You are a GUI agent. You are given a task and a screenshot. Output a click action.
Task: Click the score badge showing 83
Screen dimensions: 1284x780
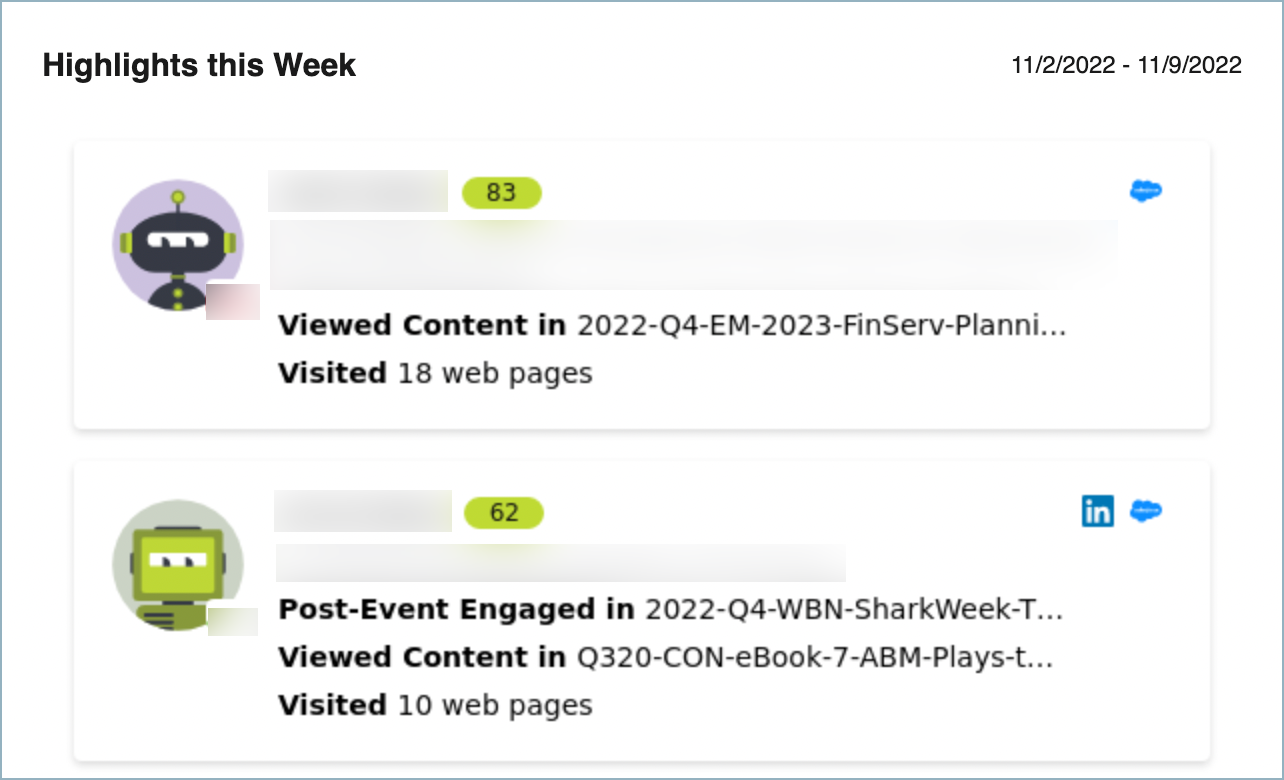(501, 192)
